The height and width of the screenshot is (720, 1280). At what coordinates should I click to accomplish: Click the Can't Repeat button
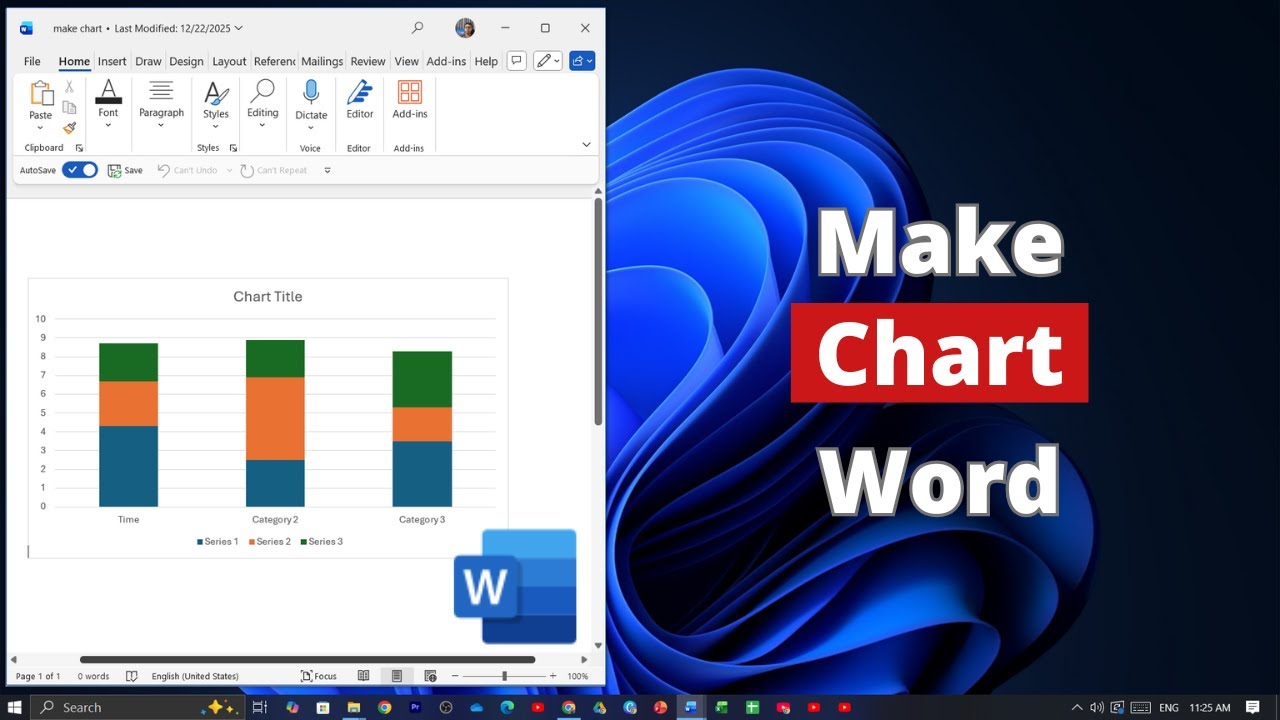coord(273,170)
